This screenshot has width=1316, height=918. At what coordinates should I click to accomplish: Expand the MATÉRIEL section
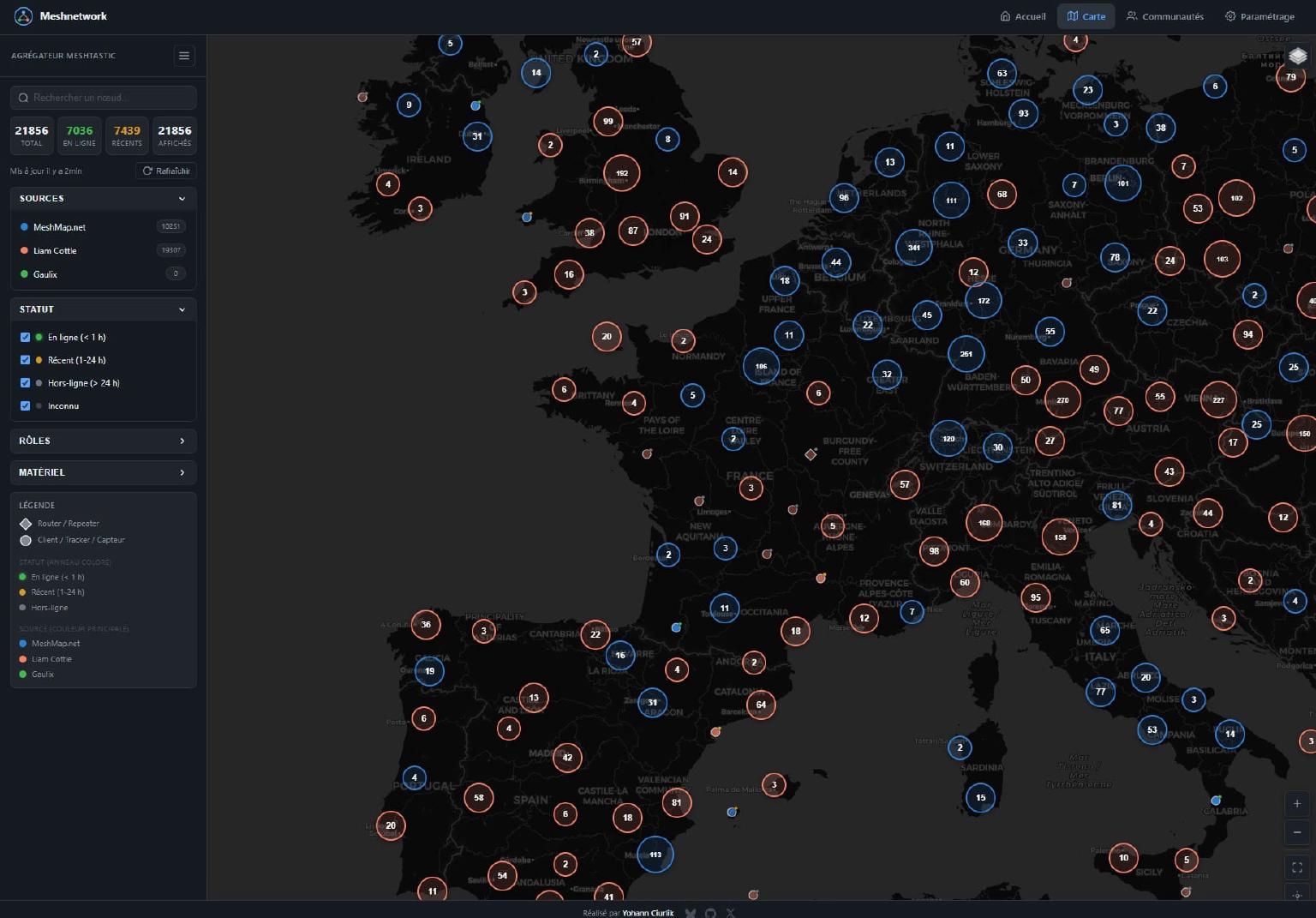(103, 472)
